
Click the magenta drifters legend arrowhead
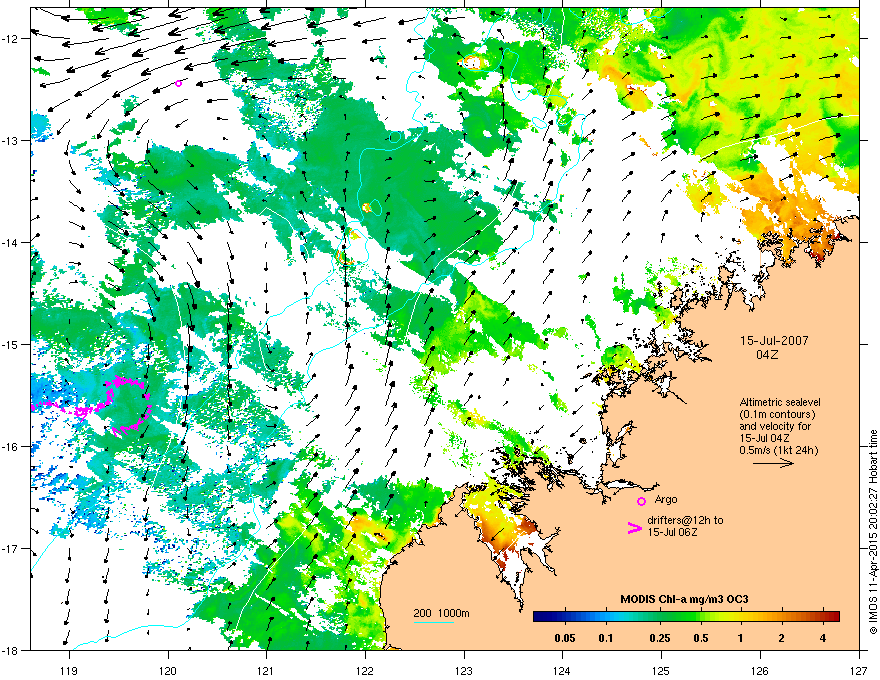click(634, 527)
